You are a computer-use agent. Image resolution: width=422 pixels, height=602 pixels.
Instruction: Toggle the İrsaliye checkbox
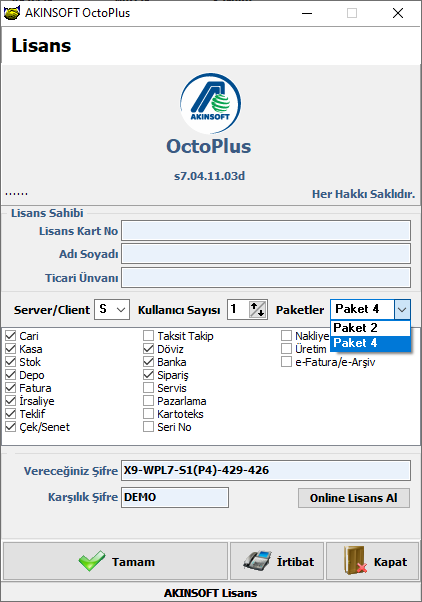10,401
